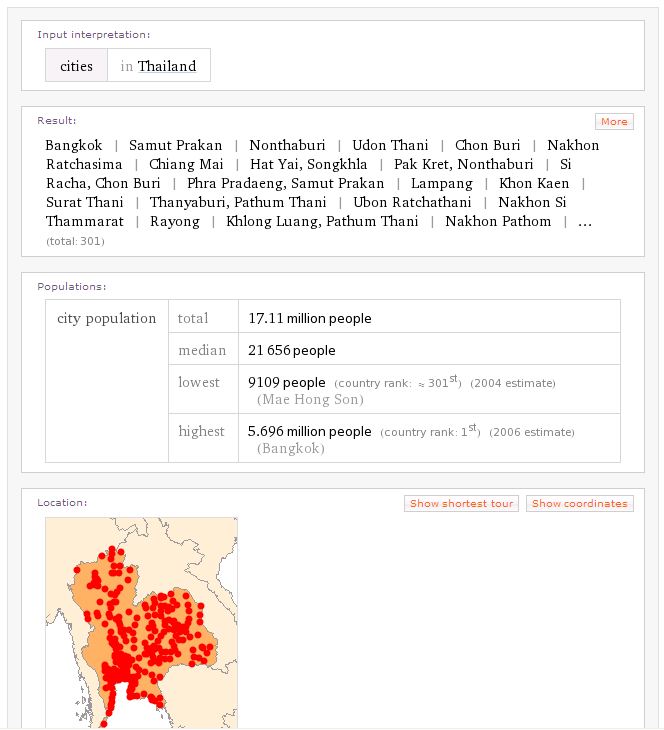
Task: Select the 'cities' box in input interpretation
Action: [76, 66]
